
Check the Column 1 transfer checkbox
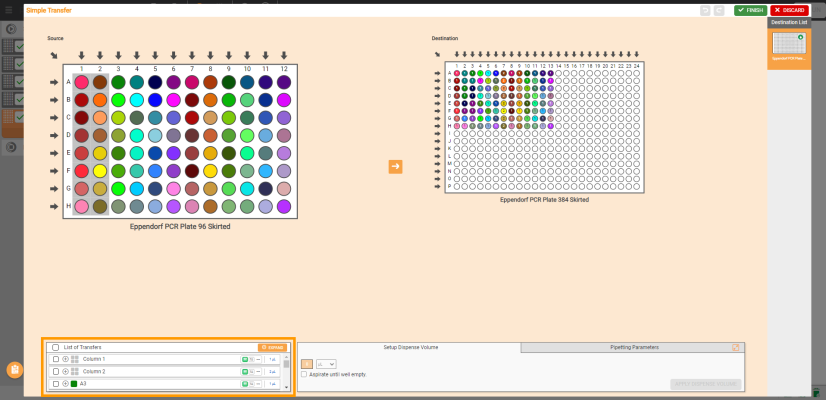pos(55,359)
